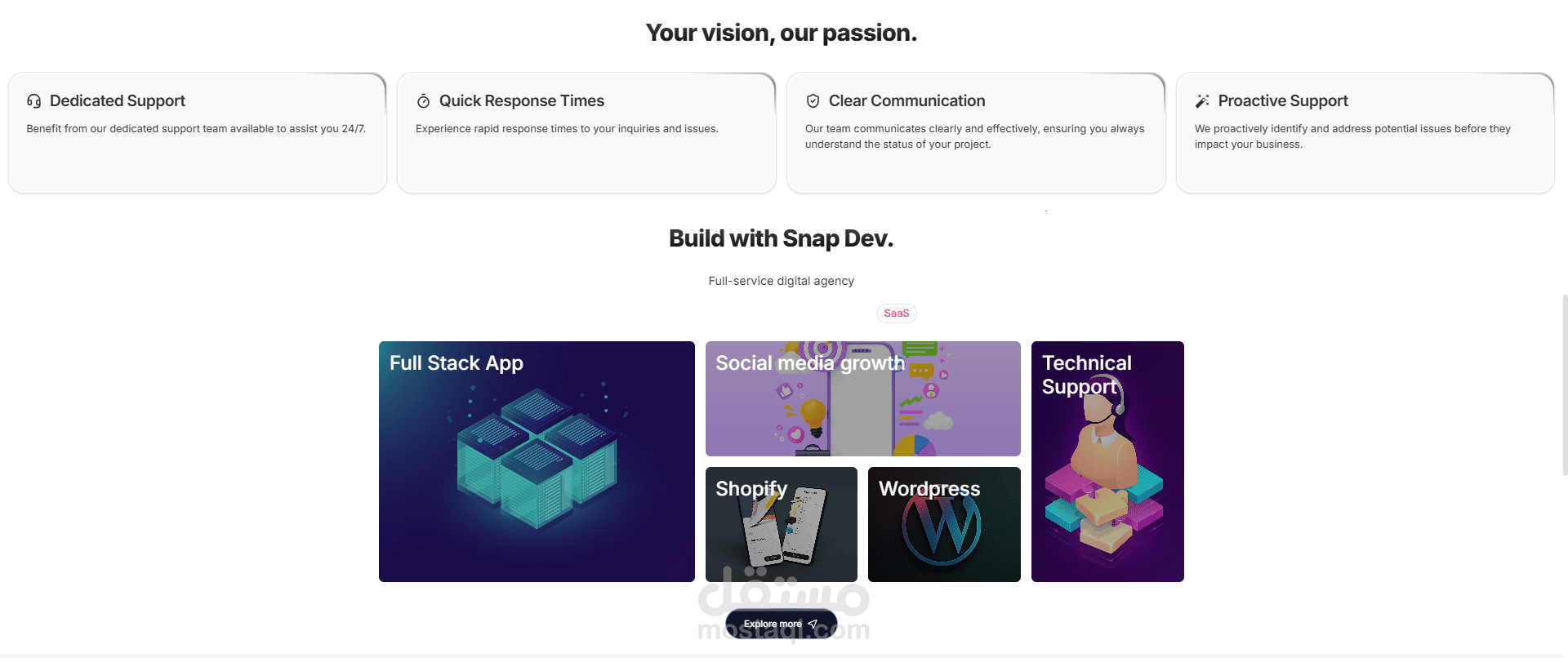Select the SaaS tag badge
Image resolution: width=1568 pixels, height=658 pixels.
(x=896, y=313)
